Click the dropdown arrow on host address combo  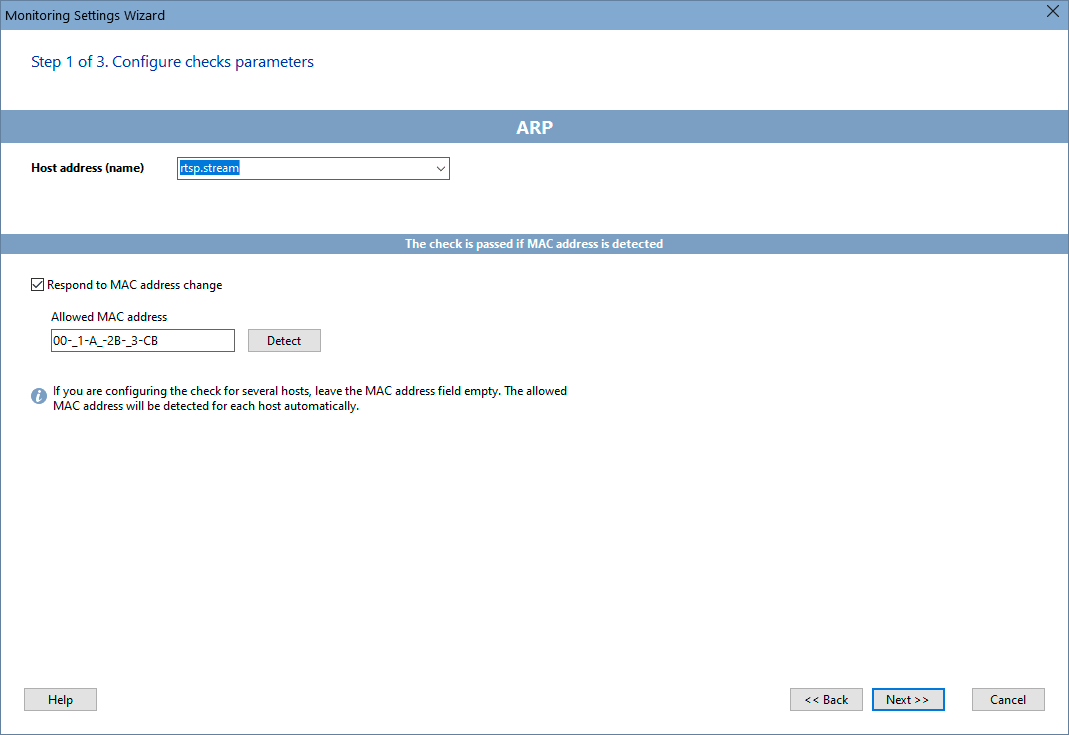click(x=440, y=168)
